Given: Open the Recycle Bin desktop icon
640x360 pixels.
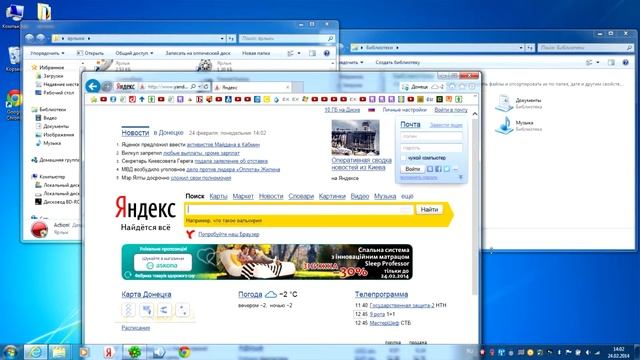Looking at the screenshot, I should pyautogui.click(x=13, y=59).
